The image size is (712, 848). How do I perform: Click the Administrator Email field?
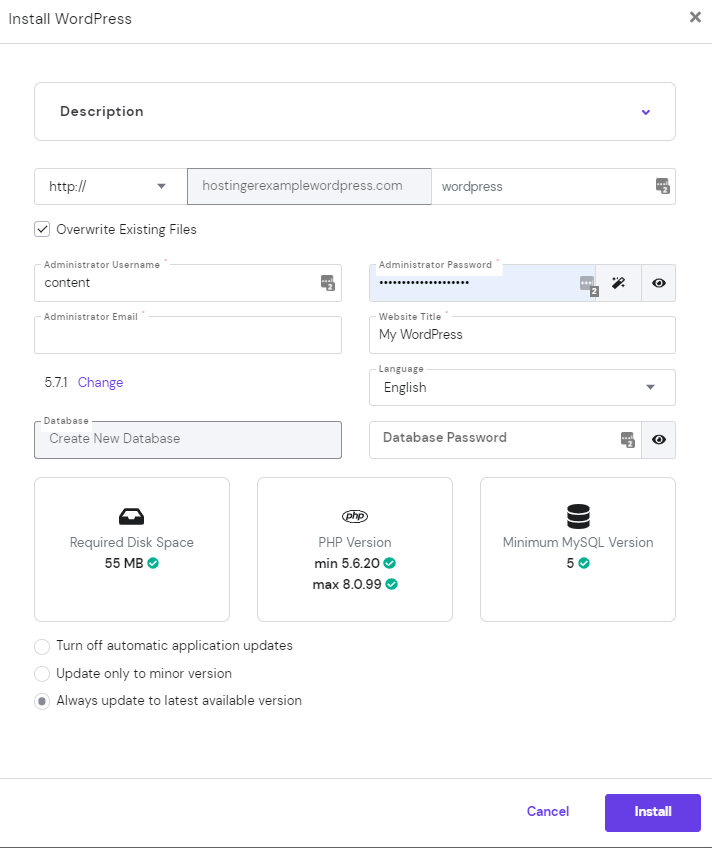(188, 335)
